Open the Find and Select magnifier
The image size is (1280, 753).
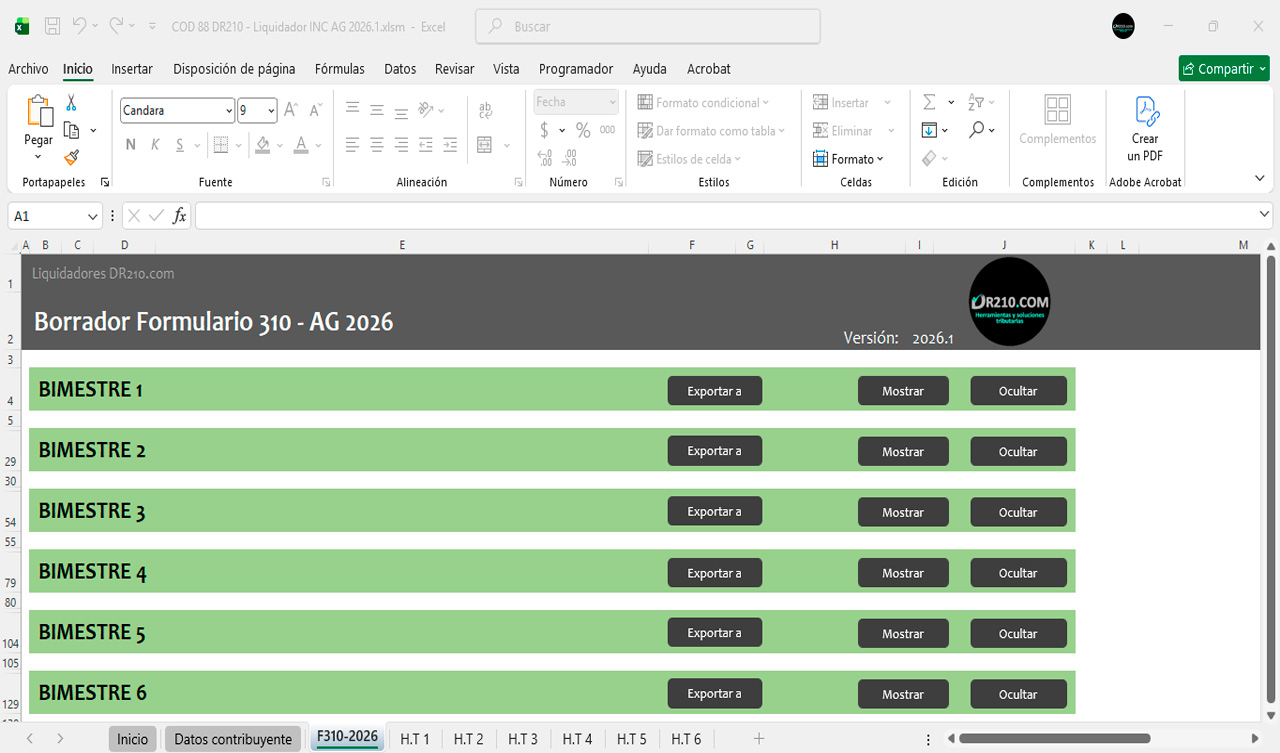(977, 130)
